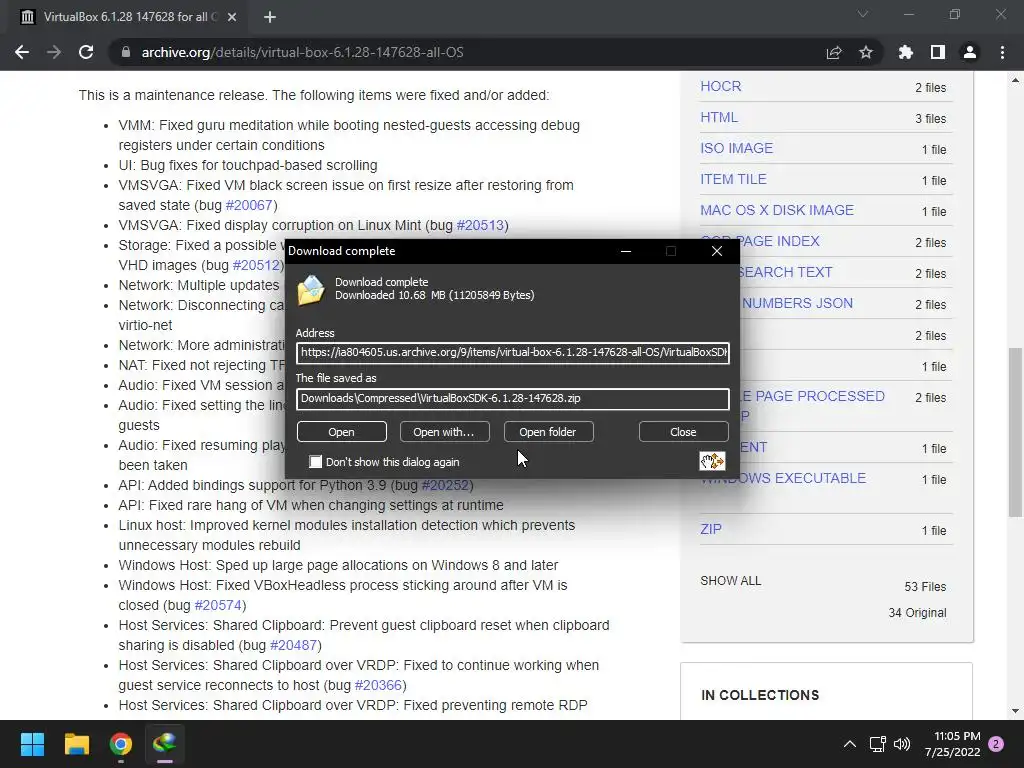The height and width of the screenshot is (768, 1024).
Task: Open the ITEM TILE download option
Action: coord(733,179)
